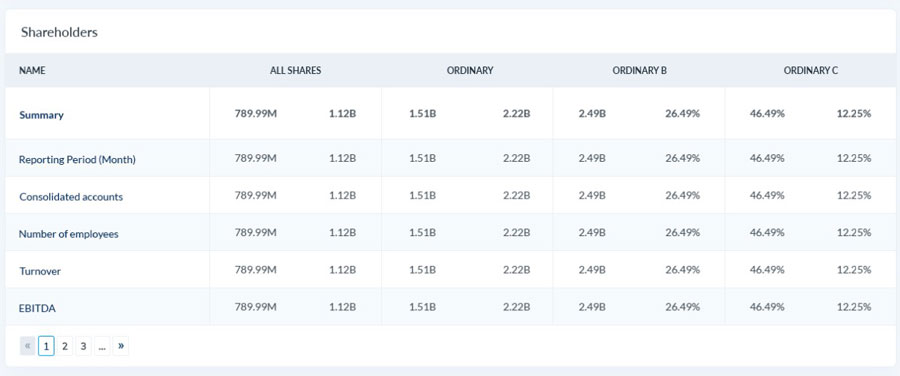Image resolution: width=900 pixels, height=376 pixels.
Task: Click 46.49% in the Turnover row
Action: [x=767, y=270]
